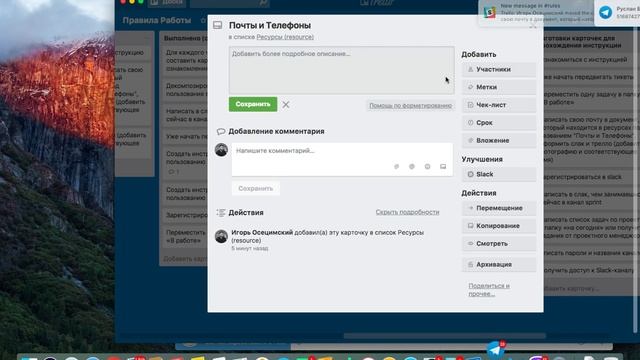Open the Slack power-up button
640x360 pixels.
click(499, 174)
